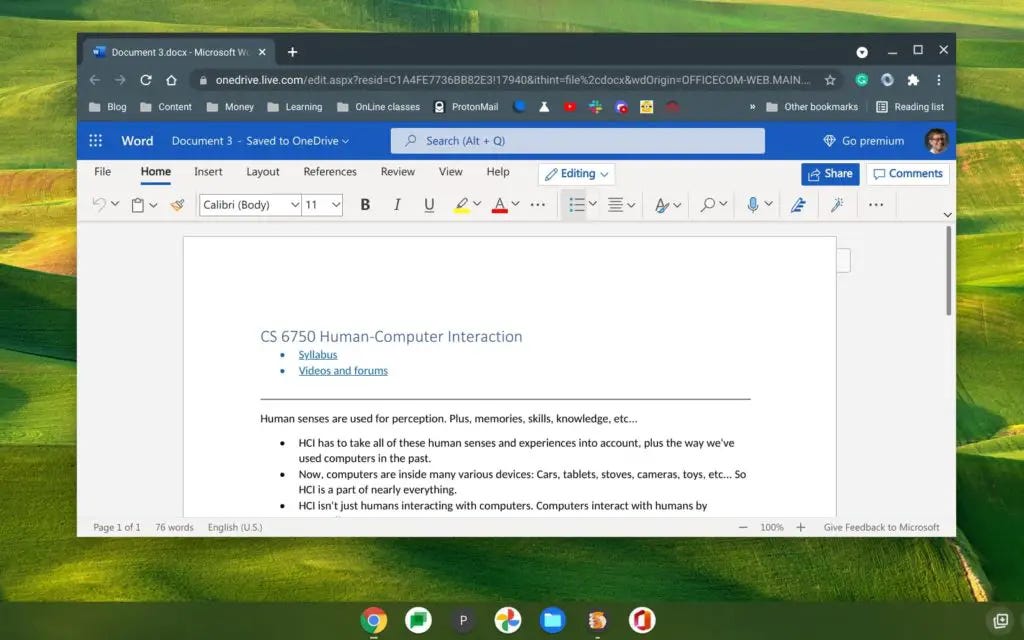Expand undo dropdown arrow
This screenshot has height=640, width=1024.
(115, 204)
